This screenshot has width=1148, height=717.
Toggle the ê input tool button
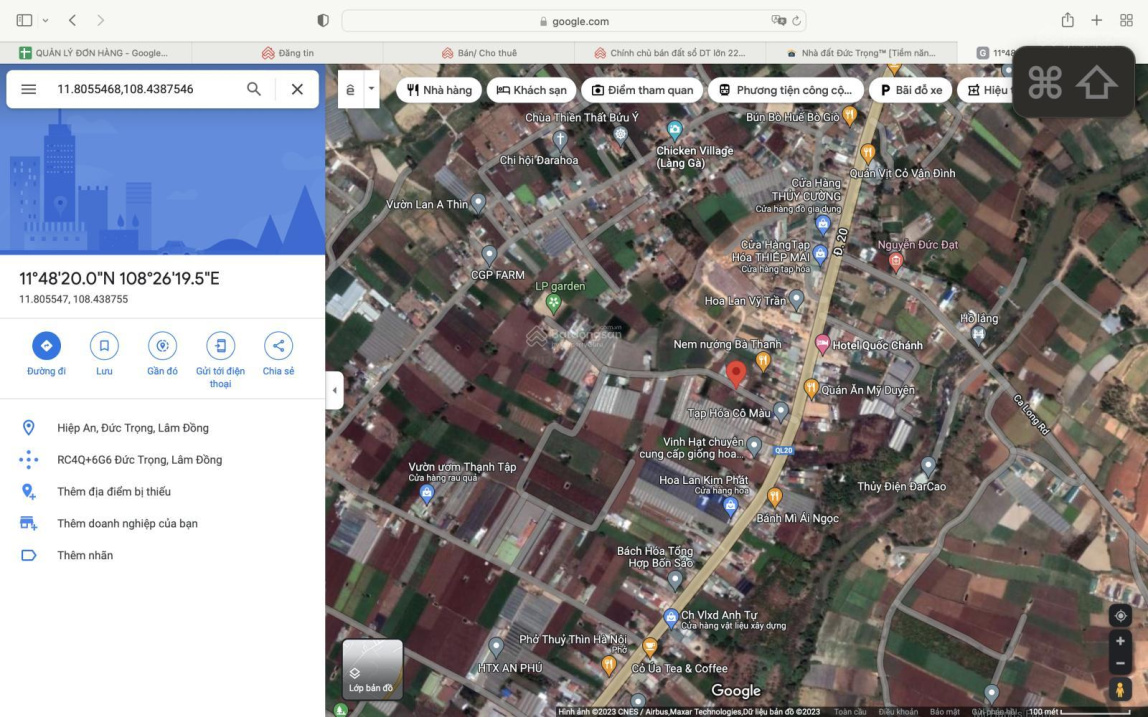[x=350, y=89]
